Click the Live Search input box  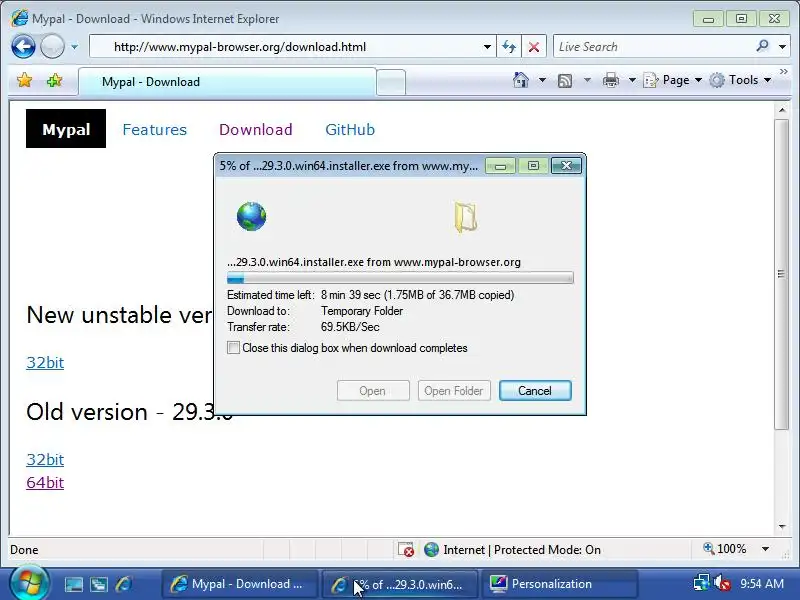[x=653, y=47]
